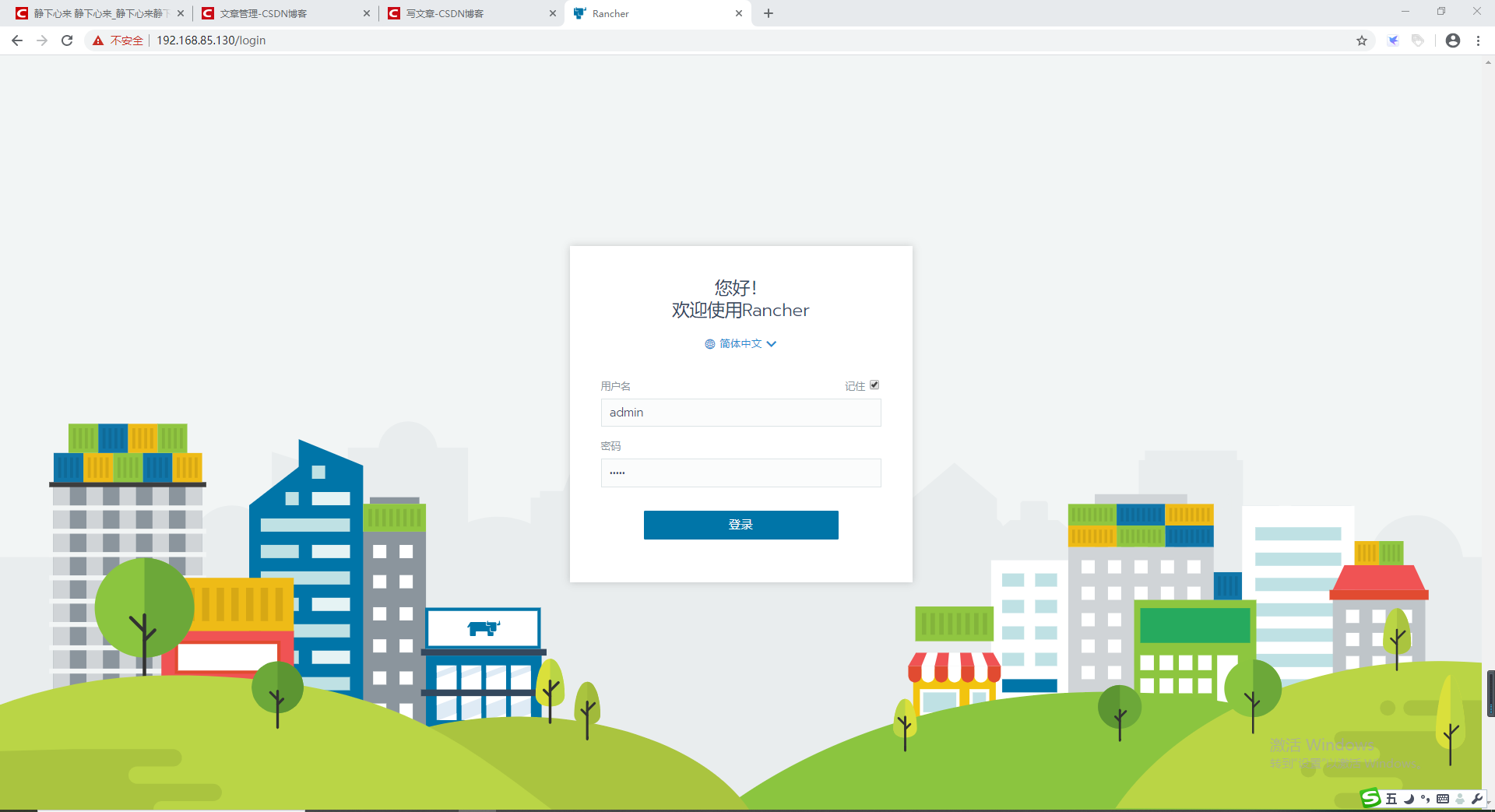Viewport: 1495px width, 812px height.
Task: Click the 登录 login button
Action: [740, 525]
